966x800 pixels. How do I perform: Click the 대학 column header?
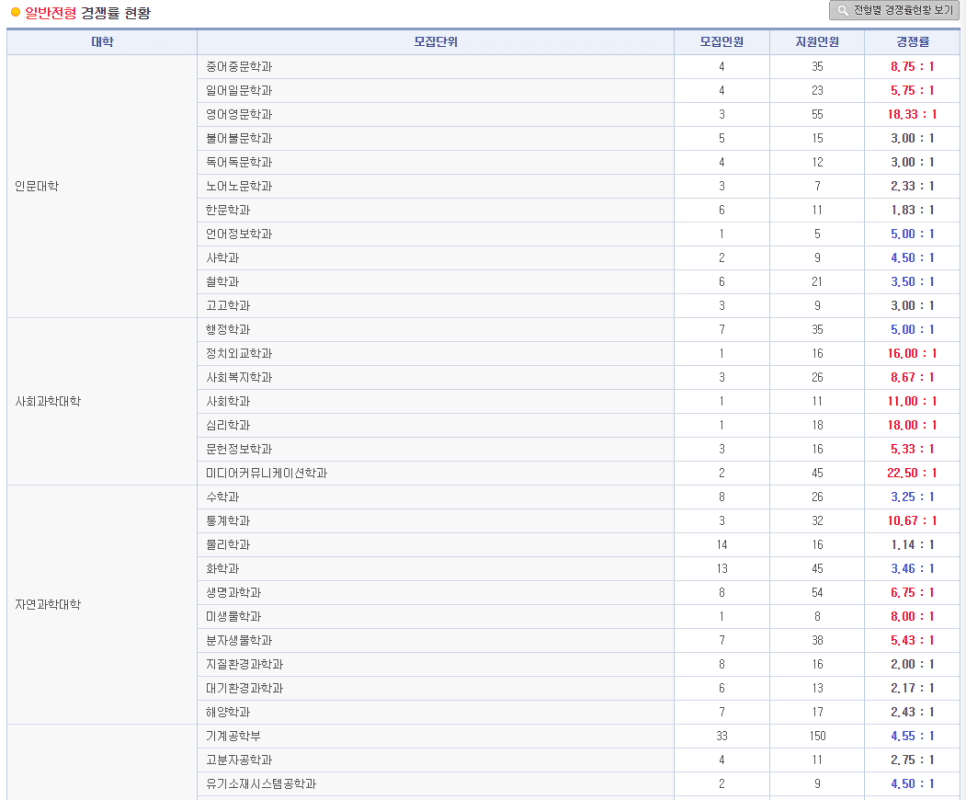click(x=102, y=42)
